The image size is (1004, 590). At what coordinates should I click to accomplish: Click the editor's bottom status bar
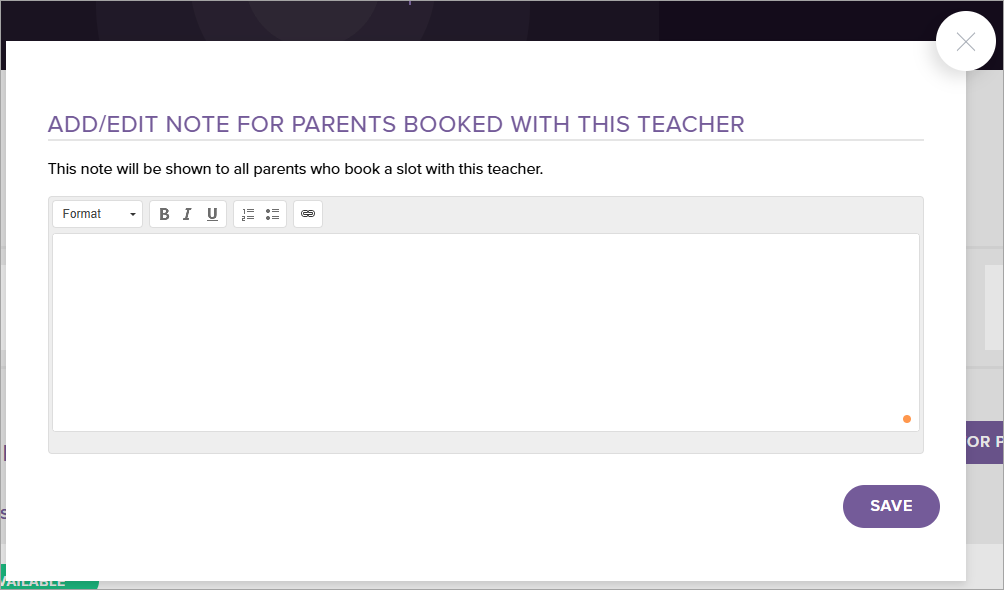[485, 442]
